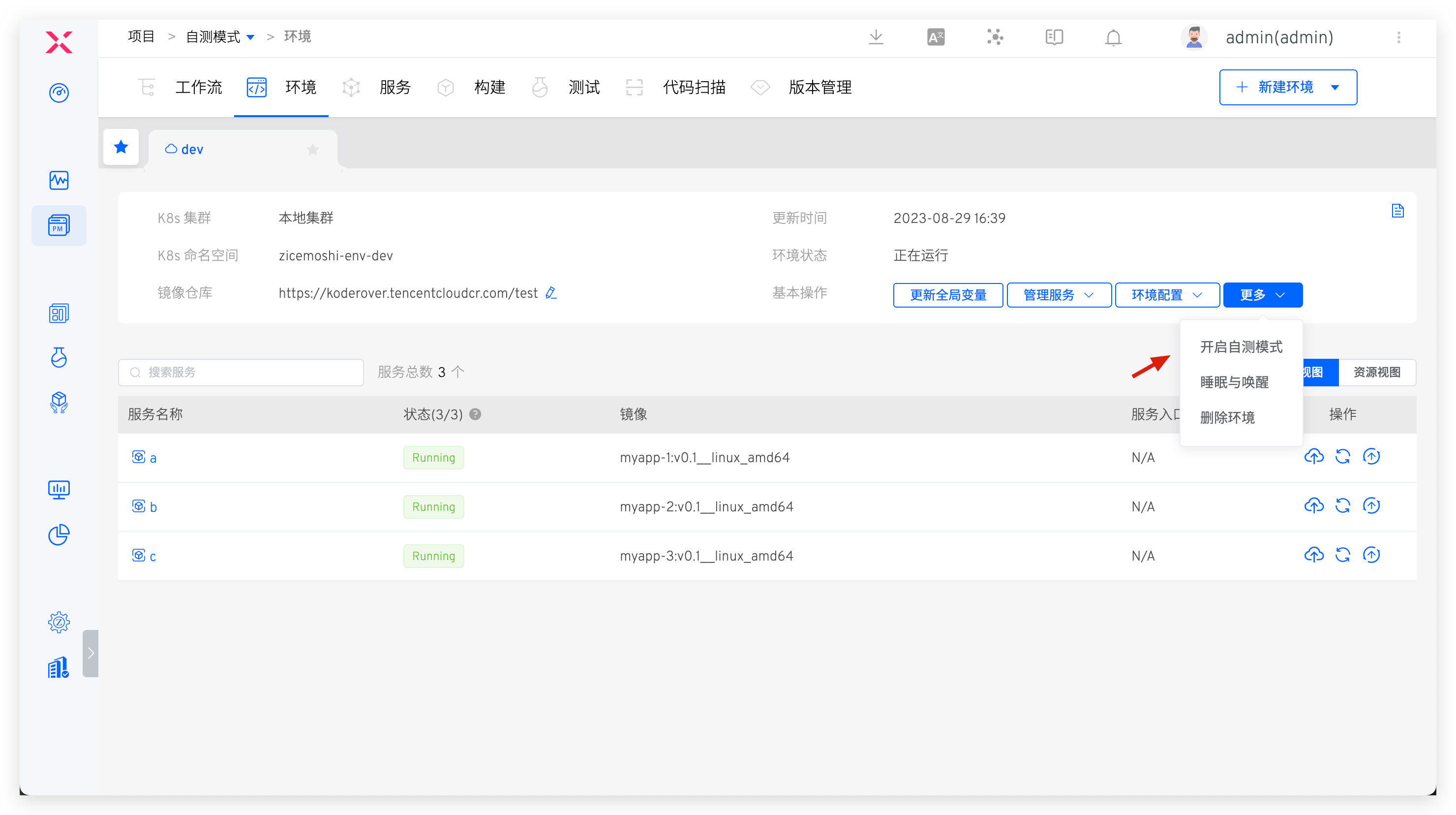Click the 搜索服务 search field
Viewport: 1456px width, 815px height.
(241, 372)
